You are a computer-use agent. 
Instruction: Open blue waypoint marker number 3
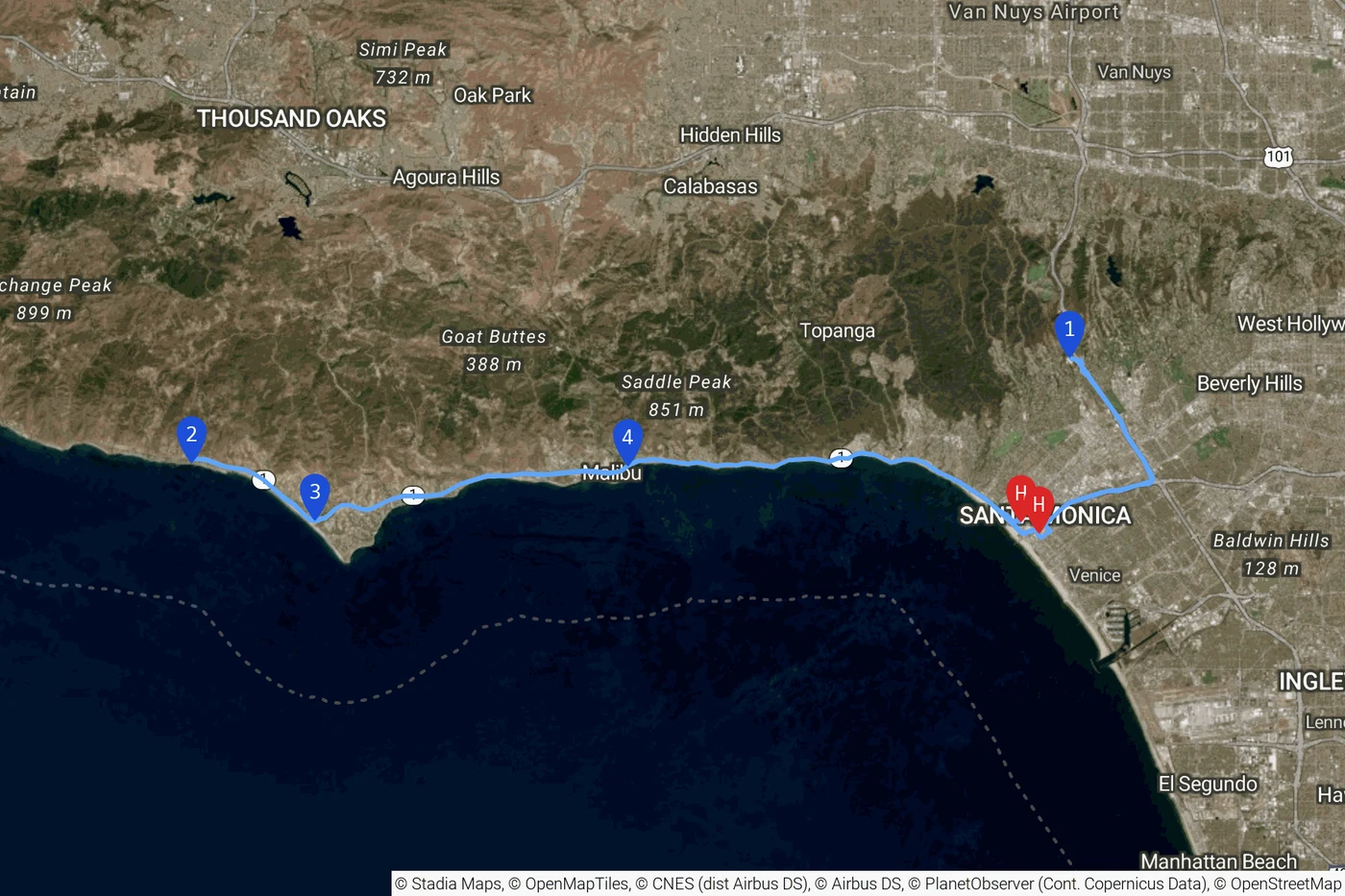coord(314,496)
